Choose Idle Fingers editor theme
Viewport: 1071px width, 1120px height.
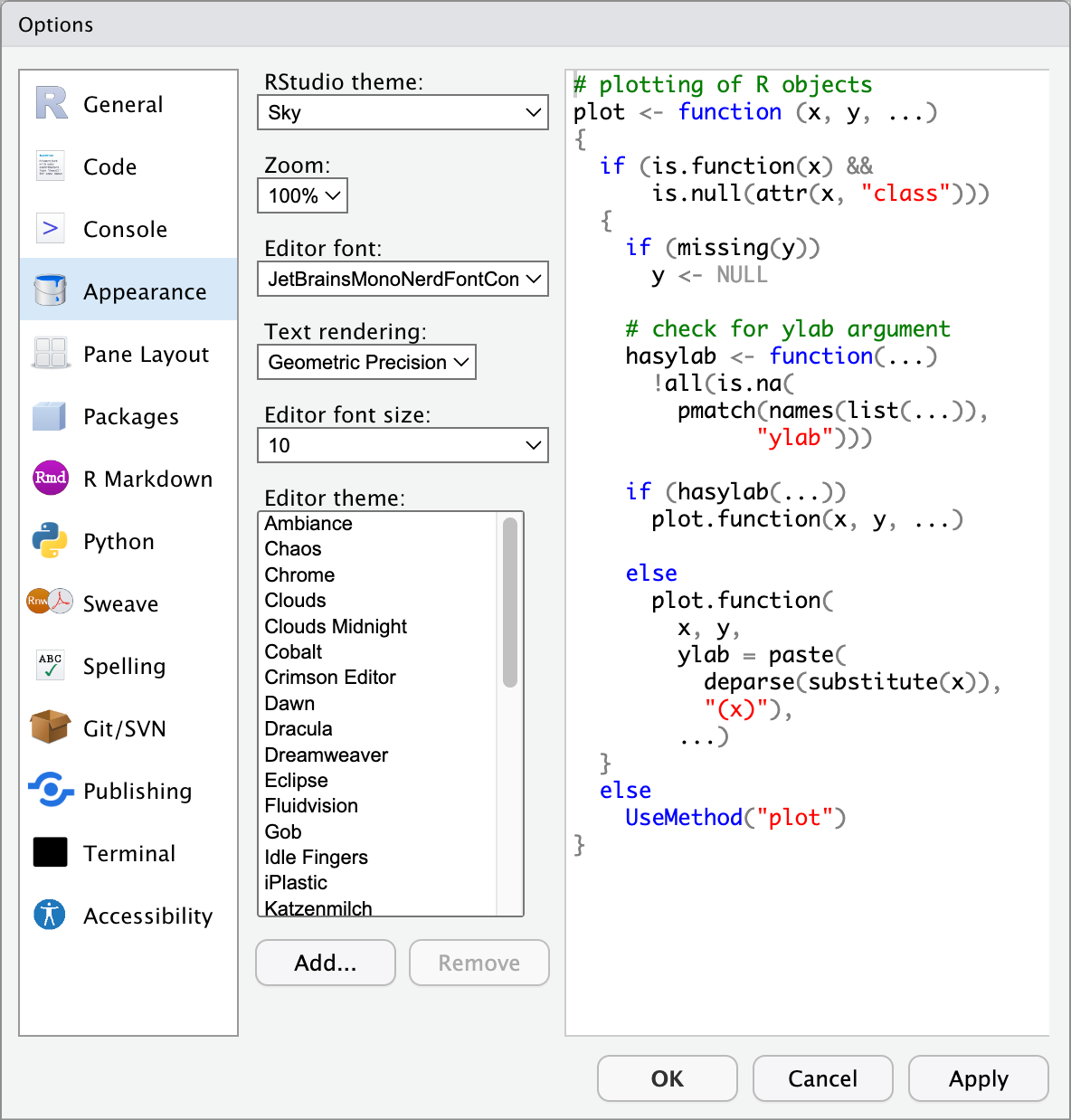pyautogui.click(x=377, y=857)
